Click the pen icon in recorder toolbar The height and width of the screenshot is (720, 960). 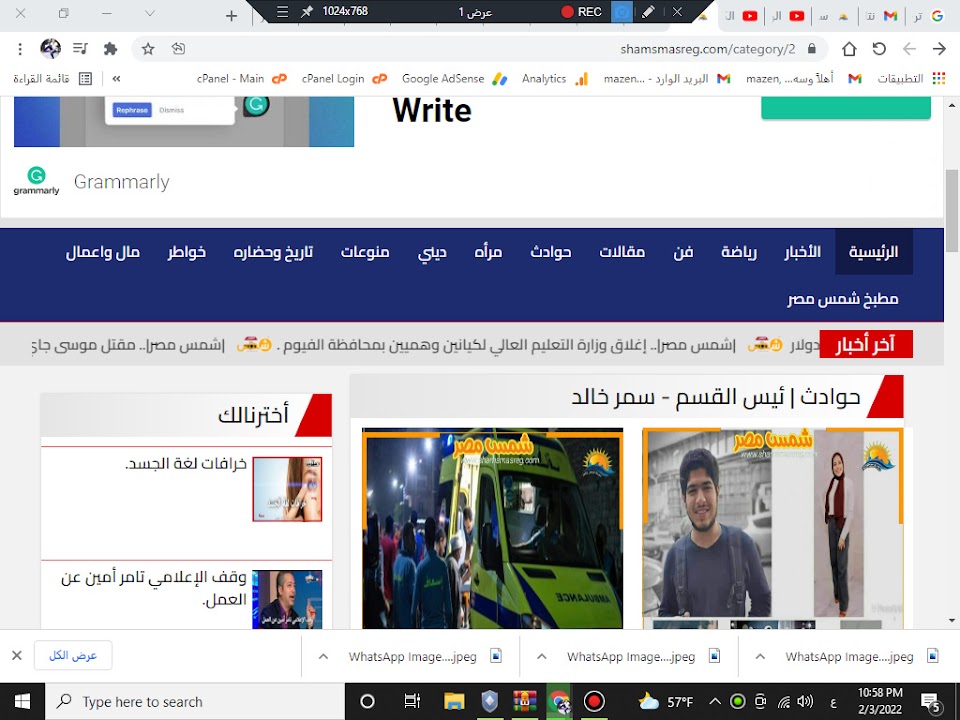pyautogui.click(x=648, y=13)
